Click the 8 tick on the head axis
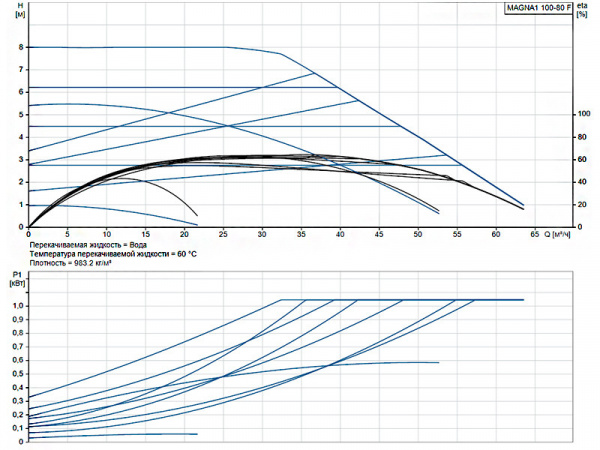 pyautogui.click(x=21, y=47)
